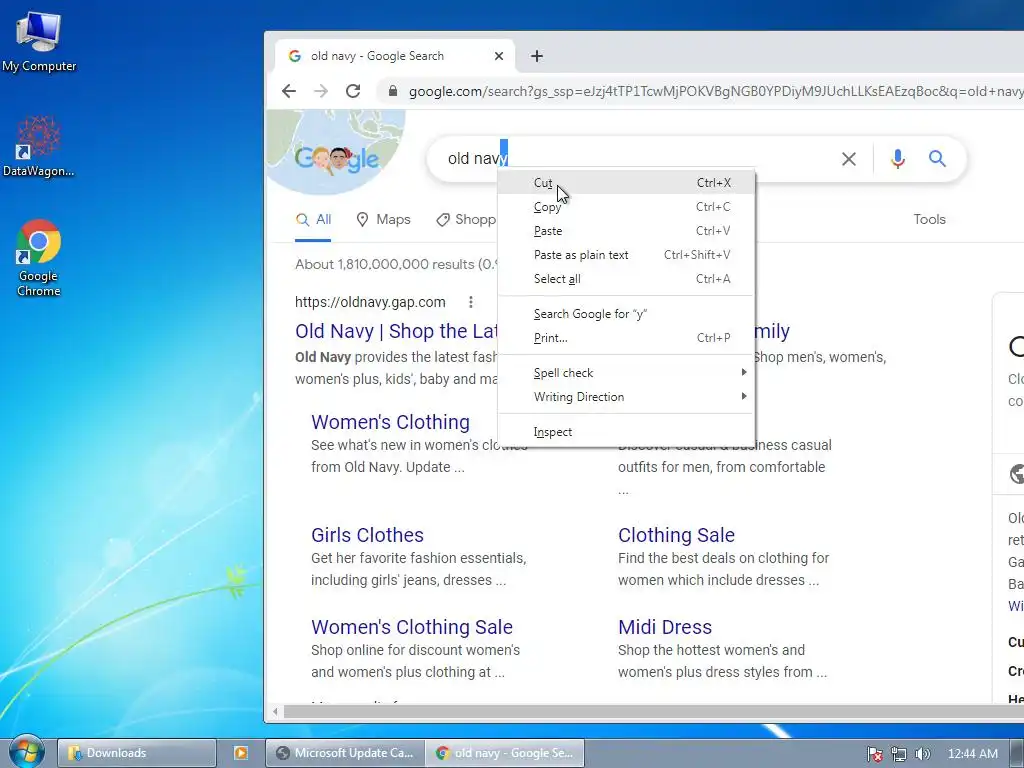This screenshot has width=1024, height=768.
Task: Open the Clothing Sale sitelink
Action: coord(677,535)
